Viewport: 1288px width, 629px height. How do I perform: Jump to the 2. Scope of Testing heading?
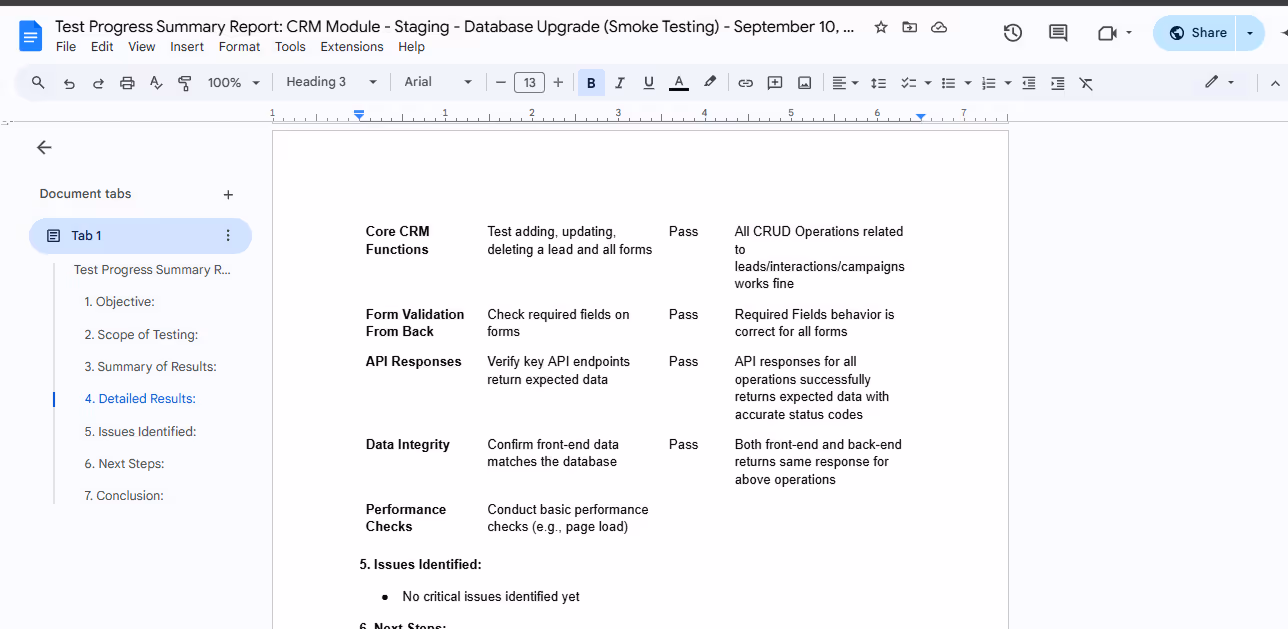coord(141,335)
